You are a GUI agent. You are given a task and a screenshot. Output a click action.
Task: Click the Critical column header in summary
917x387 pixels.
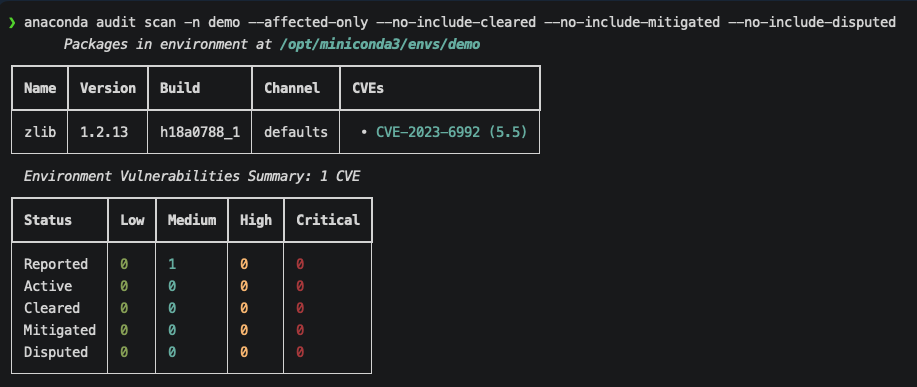[x=328, y=220]
